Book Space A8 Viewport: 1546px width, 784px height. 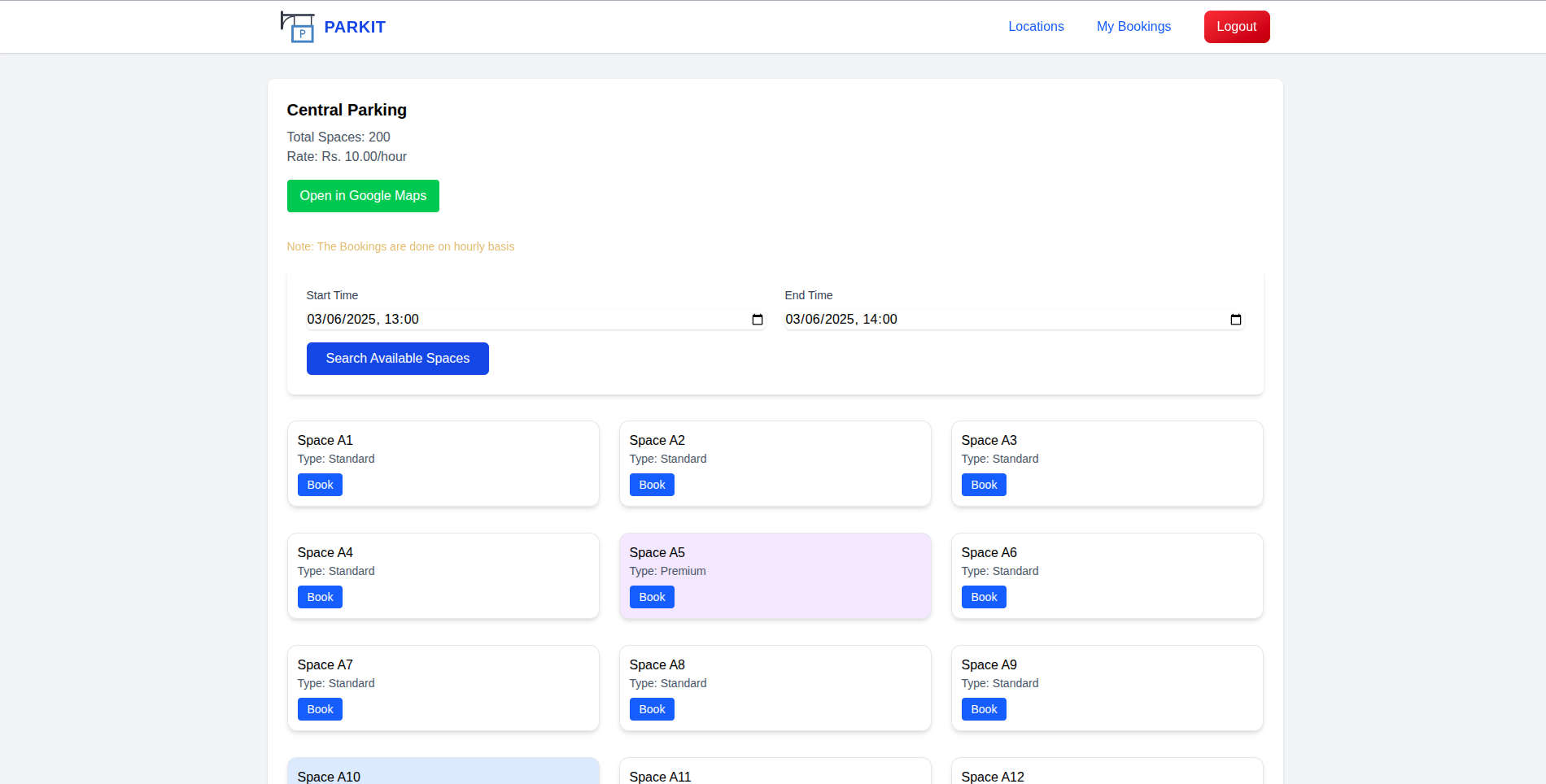click(652, 709)
